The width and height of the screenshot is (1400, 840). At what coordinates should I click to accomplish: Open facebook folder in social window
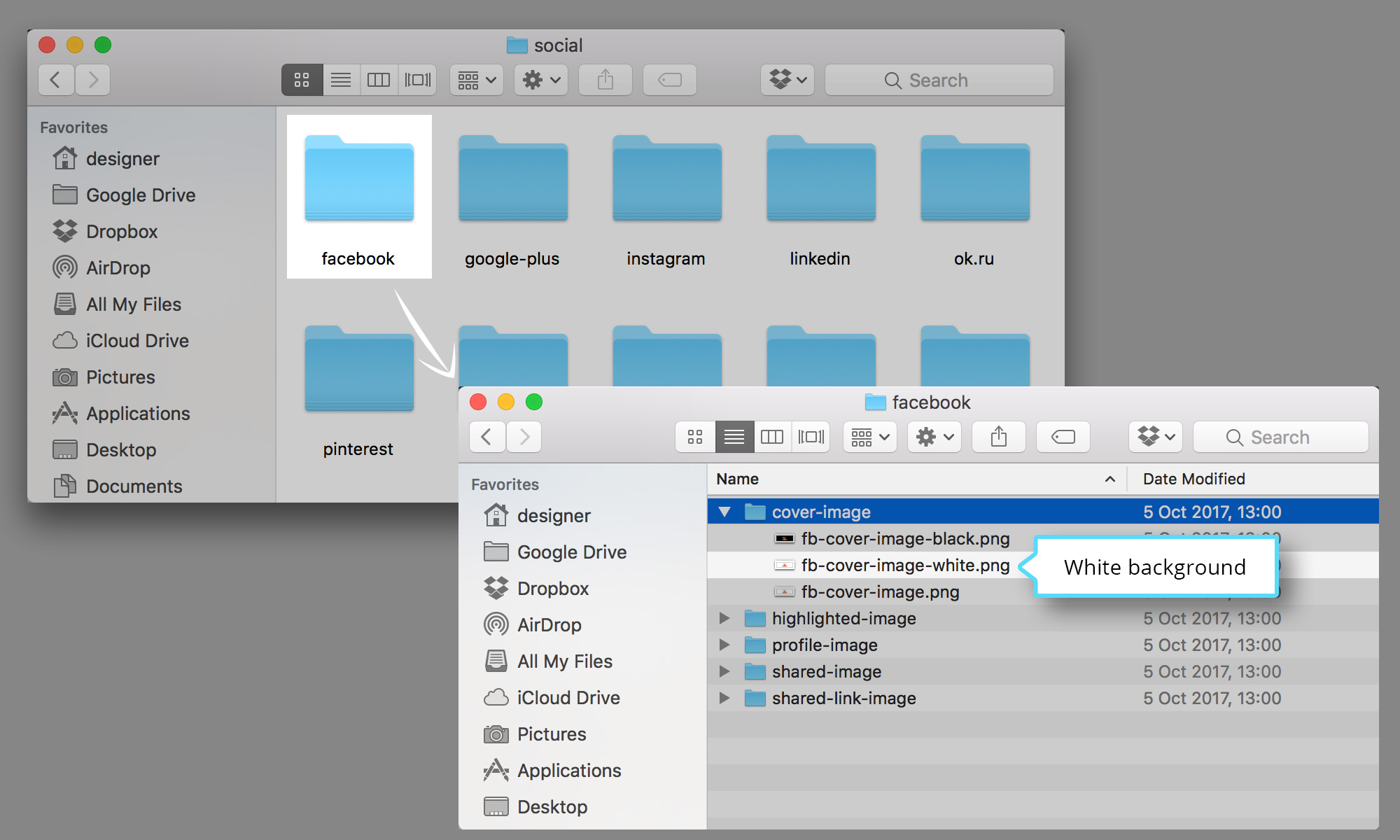tap(359, 197)
